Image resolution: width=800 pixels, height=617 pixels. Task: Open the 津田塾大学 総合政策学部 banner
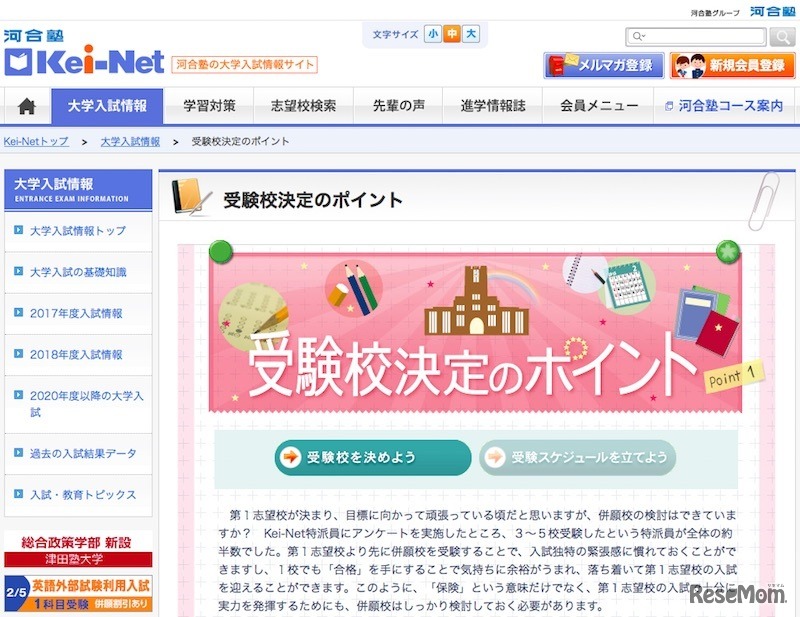[78, 550]
